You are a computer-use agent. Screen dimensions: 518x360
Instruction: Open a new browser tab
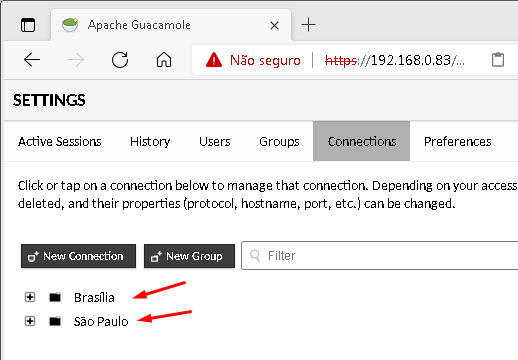[x=308, y=25]
